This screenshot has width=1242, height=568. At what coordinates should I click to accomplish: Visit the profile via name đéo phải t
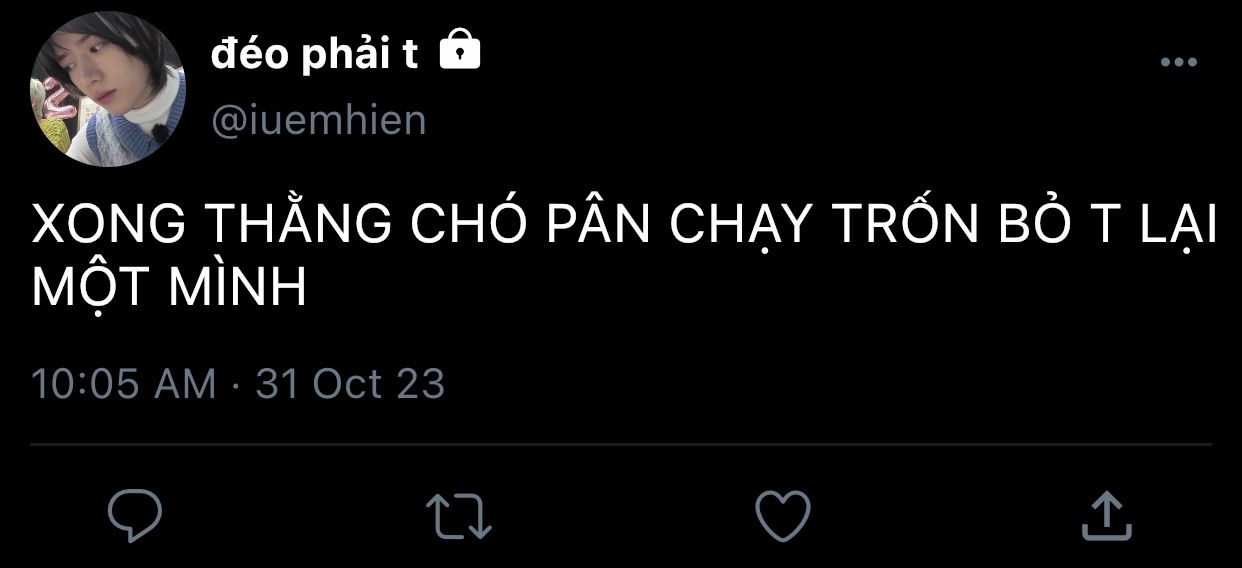[314, 55]
